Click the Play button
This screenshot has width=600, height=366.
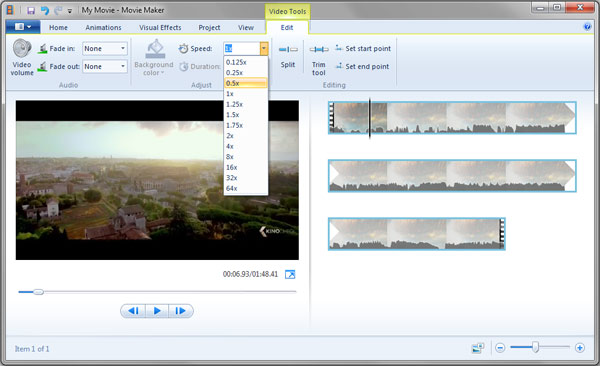click(157, 311)
